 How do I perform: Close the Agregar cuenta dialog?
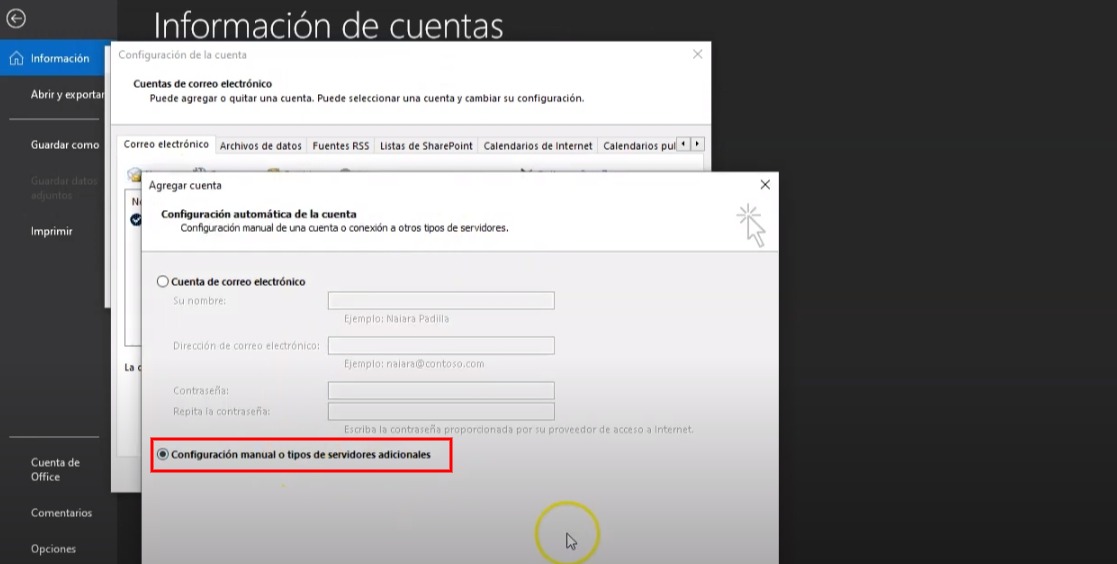coord(765,185)
